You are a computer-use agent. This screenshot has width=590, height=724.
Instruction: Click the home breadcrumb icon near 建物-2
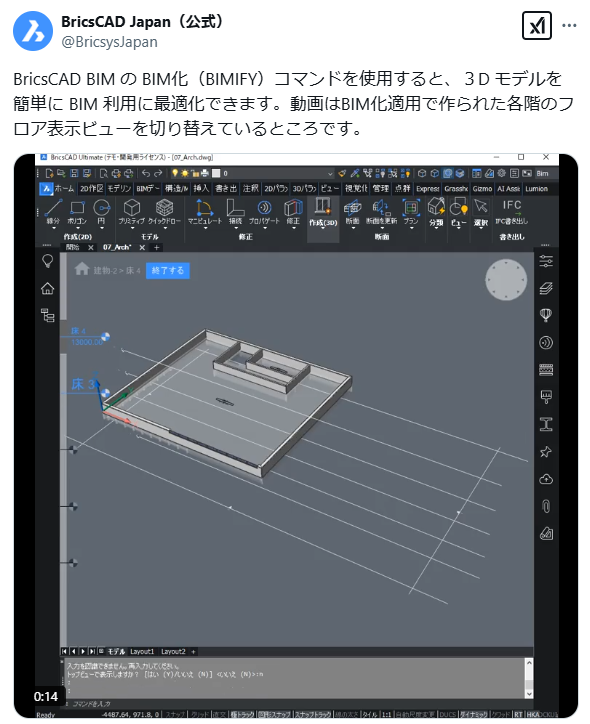pos(82,269)
